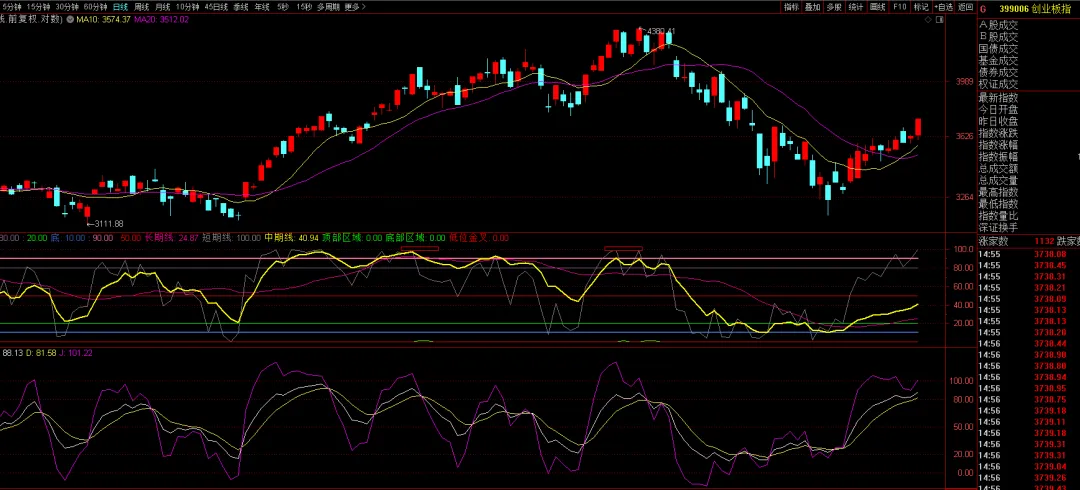Select the 债券成交 row

[998, 72]
